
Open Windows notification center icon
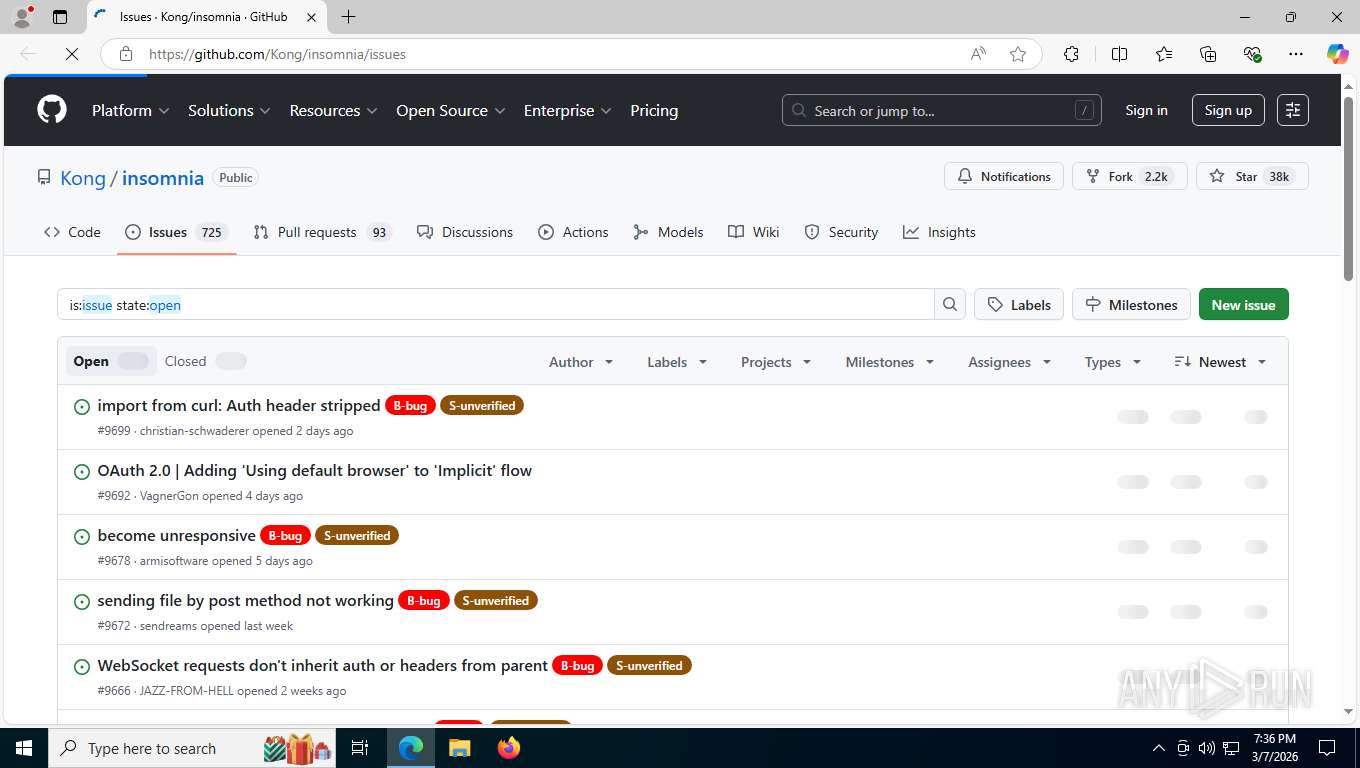pos(1327,748)
